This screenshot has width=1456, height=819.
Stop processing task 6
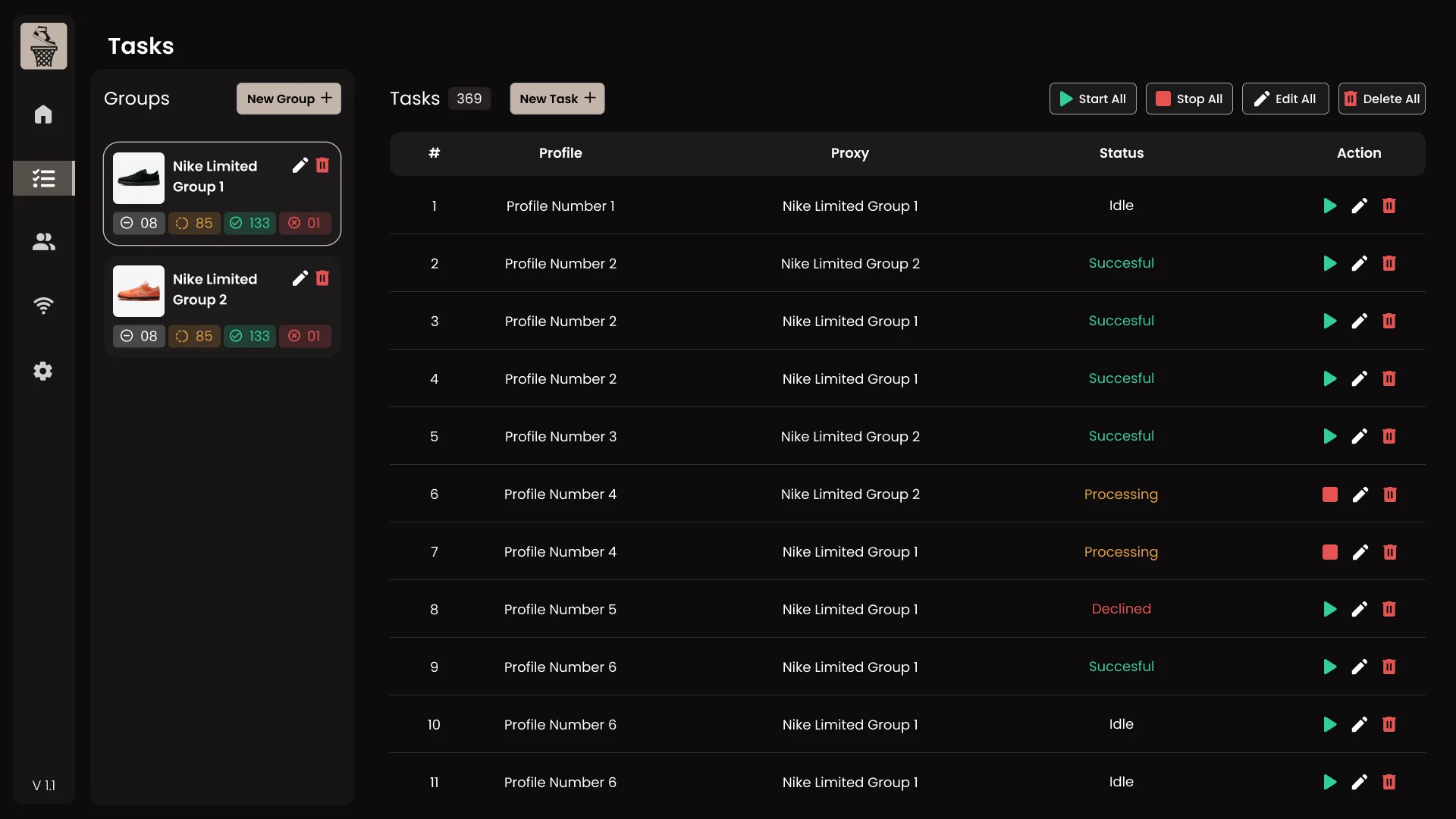(1330, 494)
